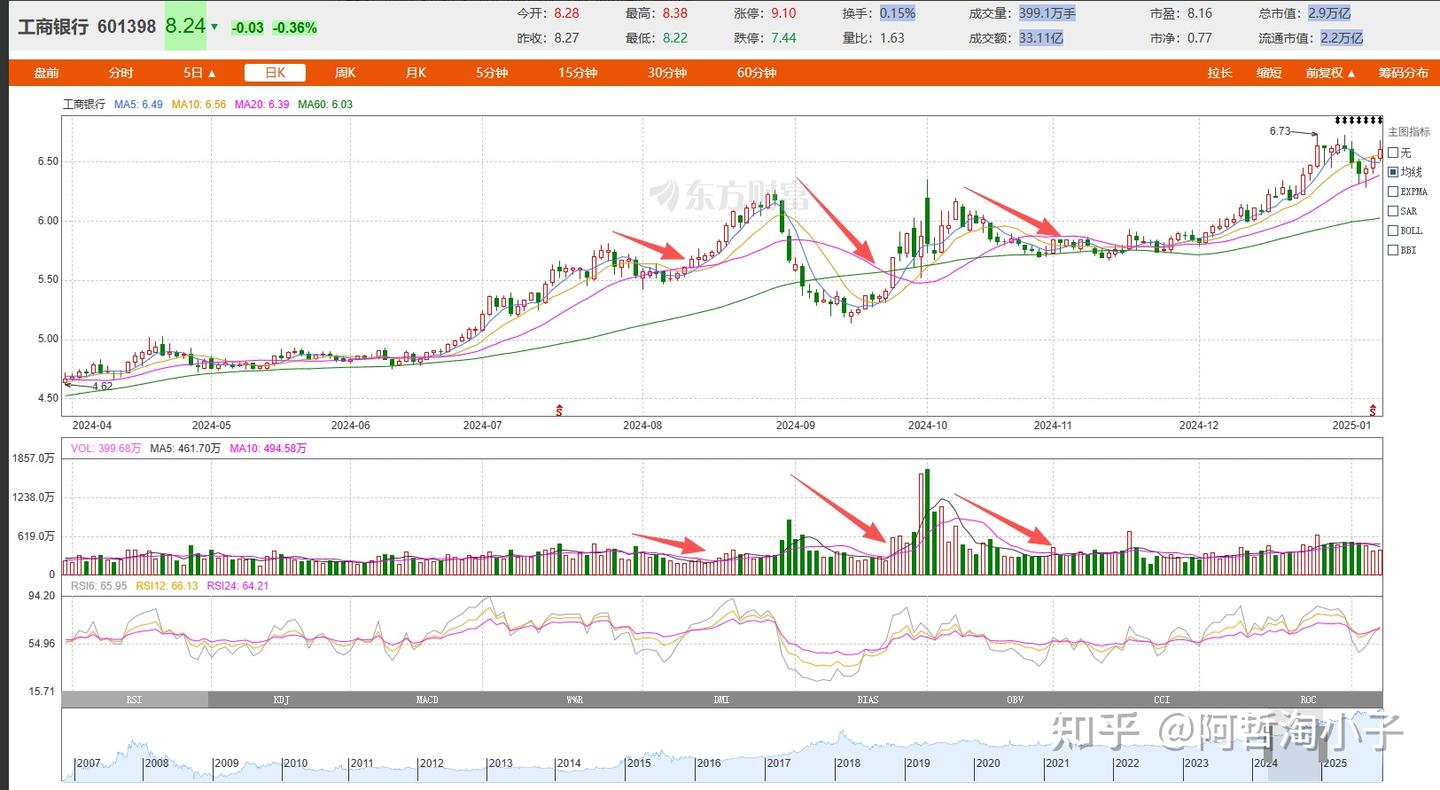Show the 15分钟 chart

[578, 73]
